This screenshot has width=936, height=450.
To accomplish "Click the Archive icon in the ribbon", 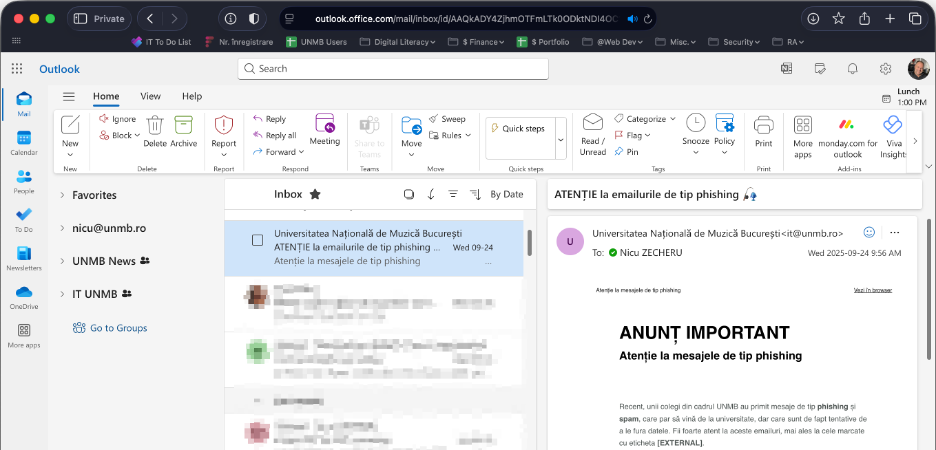I will 183,125.
